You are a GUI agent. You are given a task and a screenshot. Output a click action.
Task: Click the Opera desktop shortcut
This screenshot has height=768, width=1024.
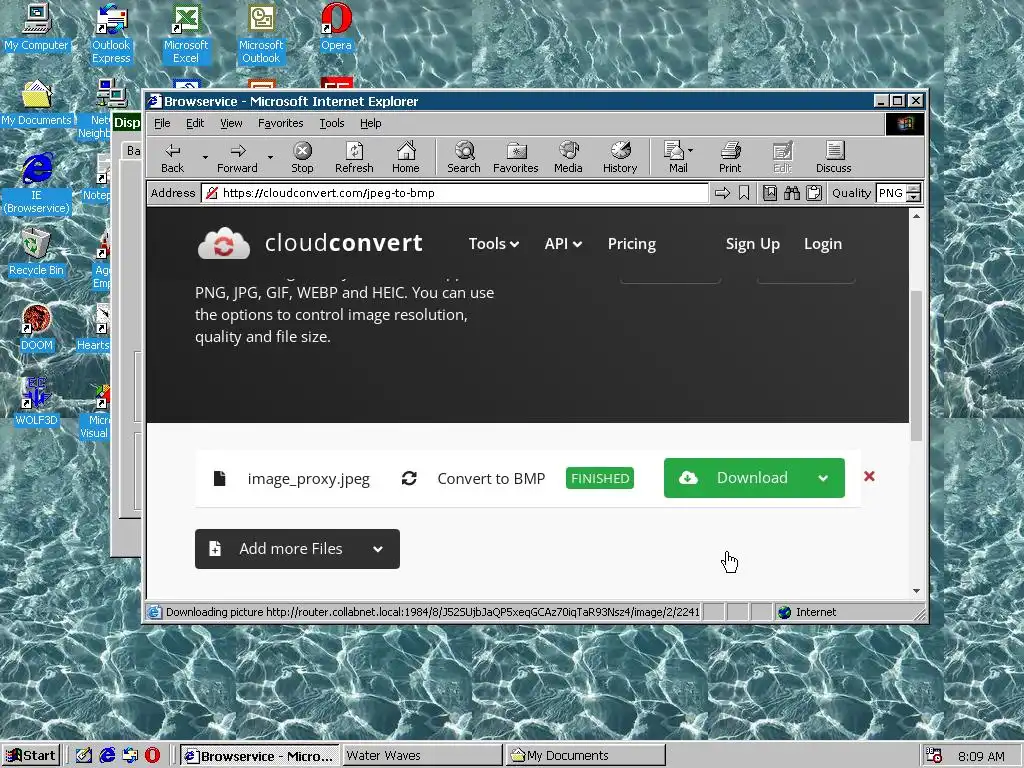coord(336,27)
